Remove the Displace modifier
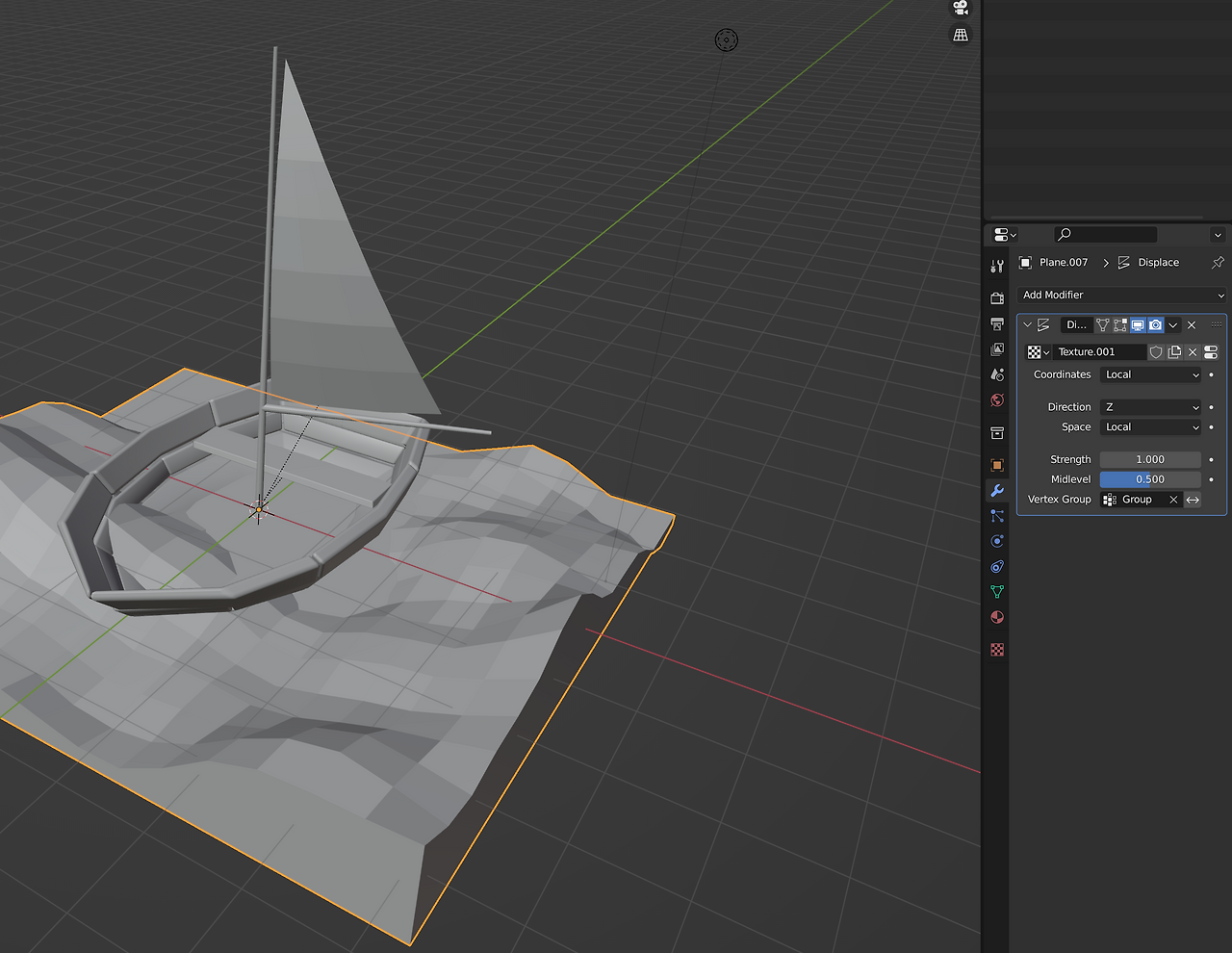Image resolution: width=1232 pixels, height=953 pixels. point(1192,325)
